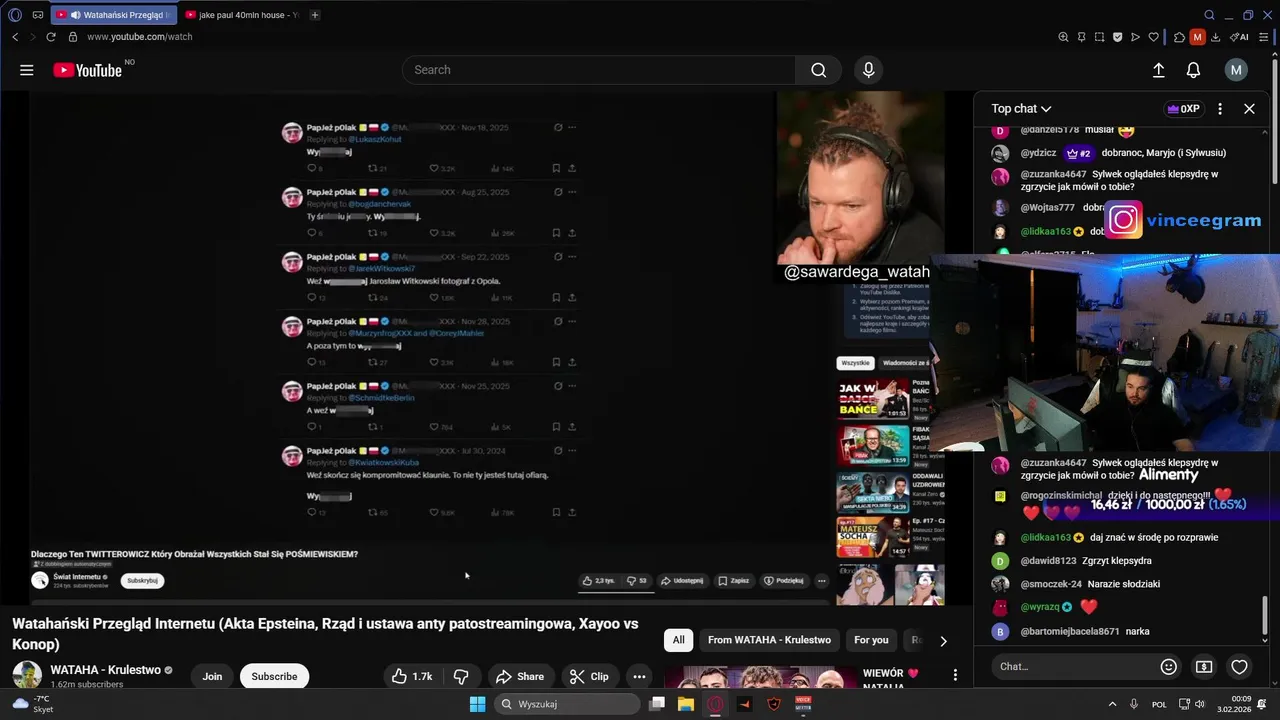Subscribe to WATAHA - Krulestwo
Image resolution: width=1280 pixels, height=720 pixels.
pyautogui.click(x=274, y=676)
